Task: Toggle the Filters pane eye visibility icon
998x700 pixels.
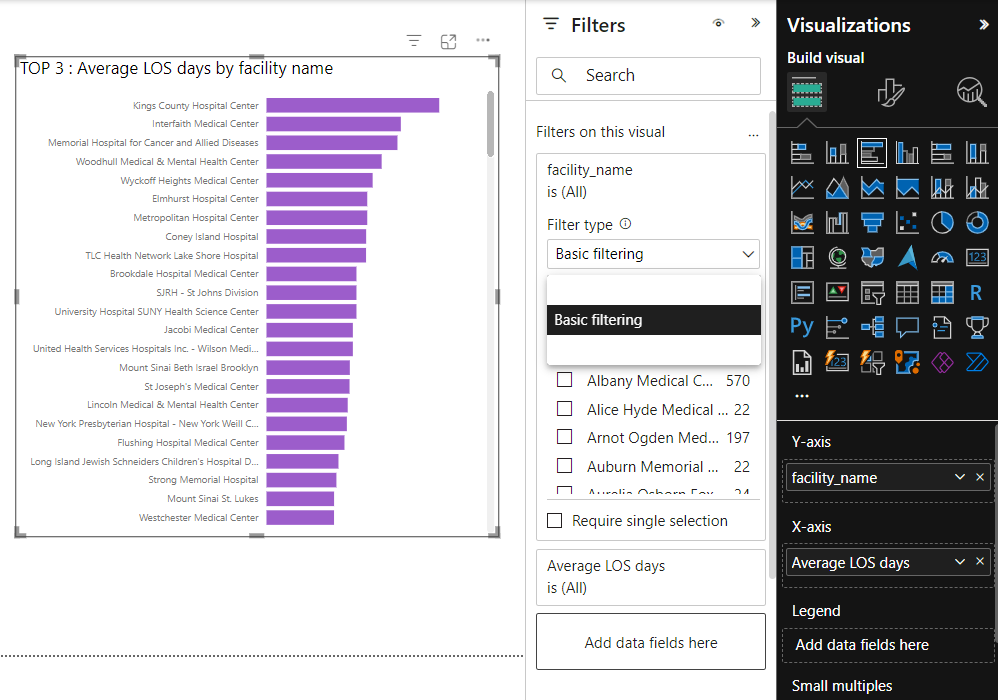Action: pos(718,23)
